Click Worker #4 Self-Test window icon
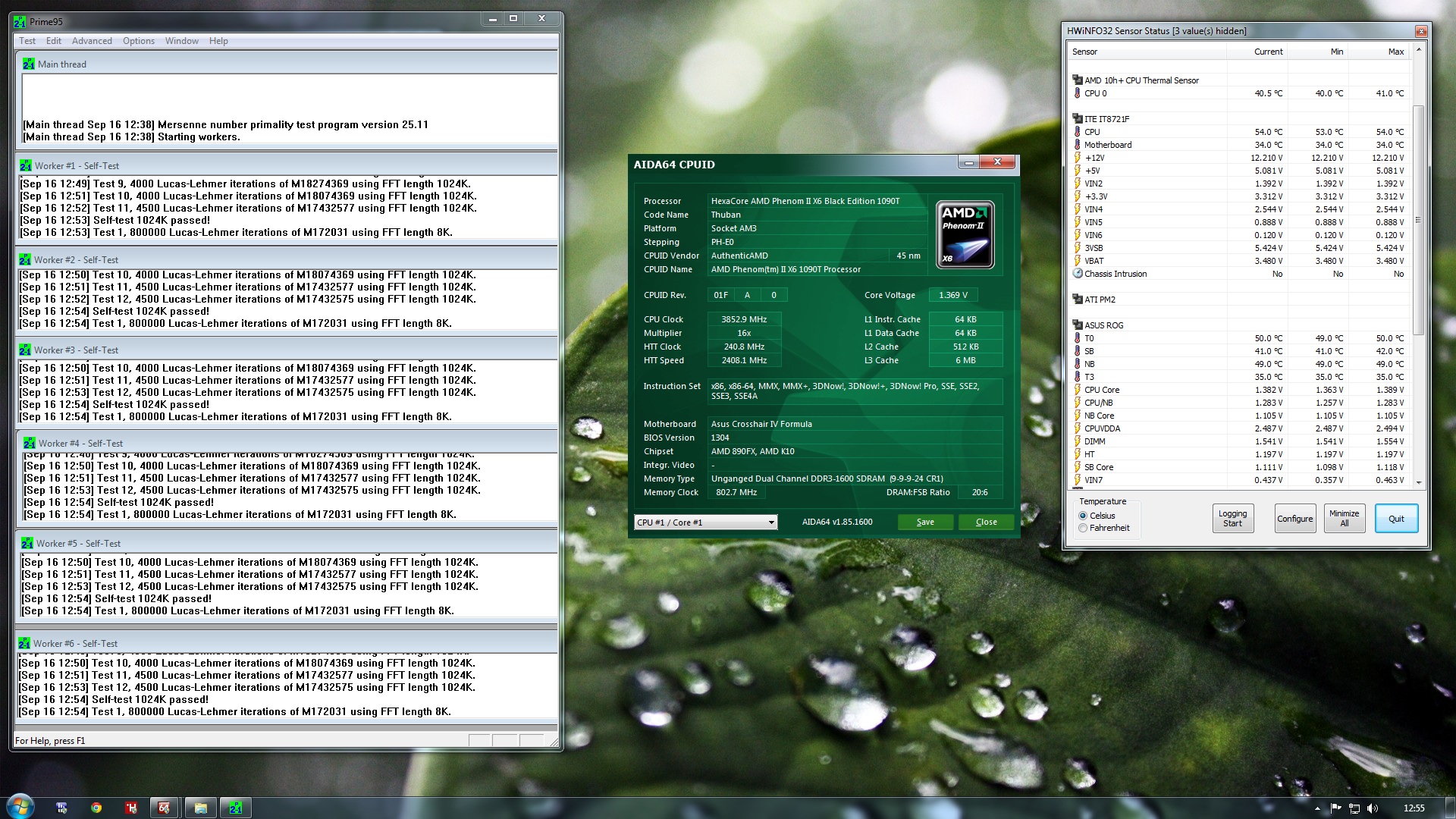Viewport: 1456px width, 819px height. [x=30, y=443]
